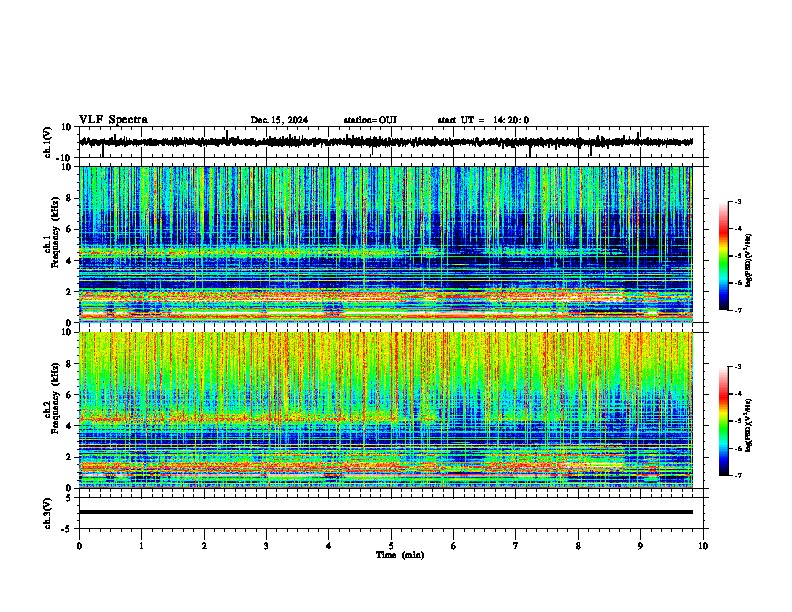Click inside the ch.1 spectrogram panel
Viewport: 792px width, 612px height.
coord(386,244)
